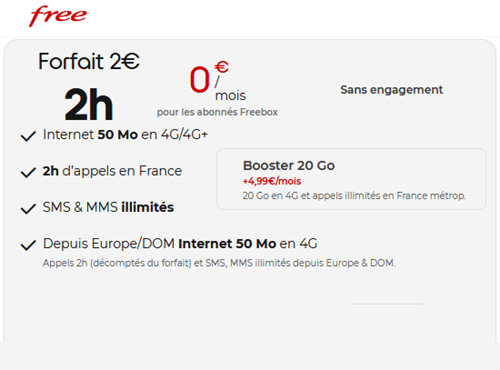Click the Internet 50 Mo checkmark icon
Image resolution: width=500 pixels, height=370 pixels.
point(28,136)
